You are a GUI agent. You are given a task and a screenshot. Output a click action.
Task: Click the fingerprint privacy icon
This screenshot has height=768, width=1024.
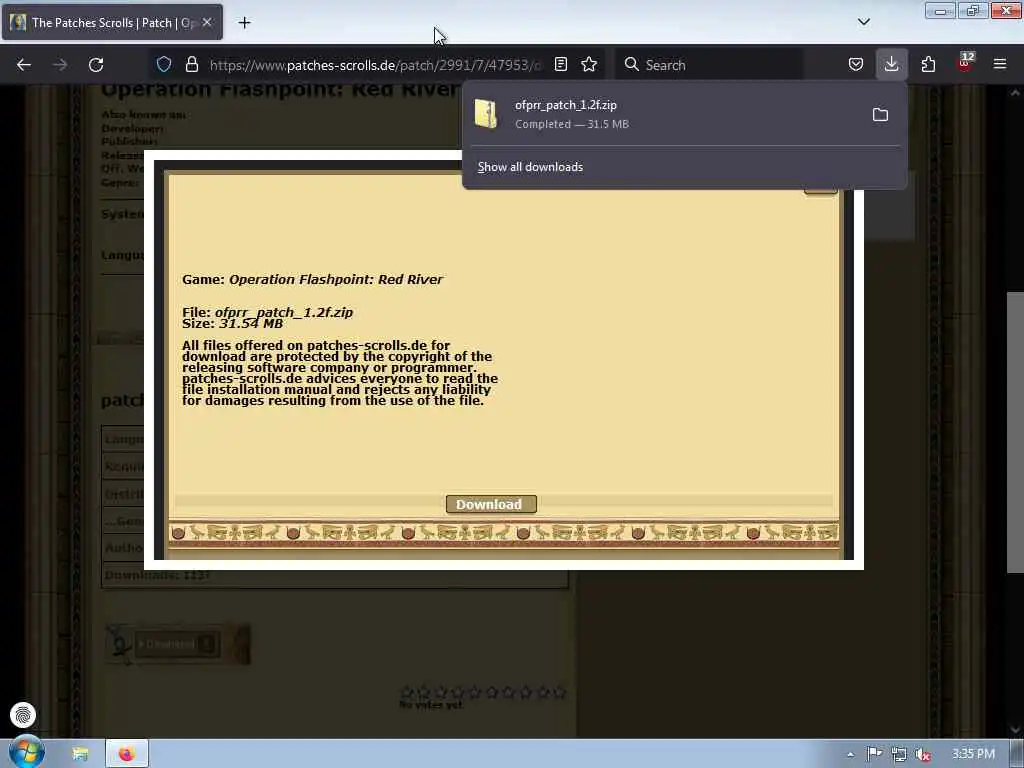coord(23,715)
